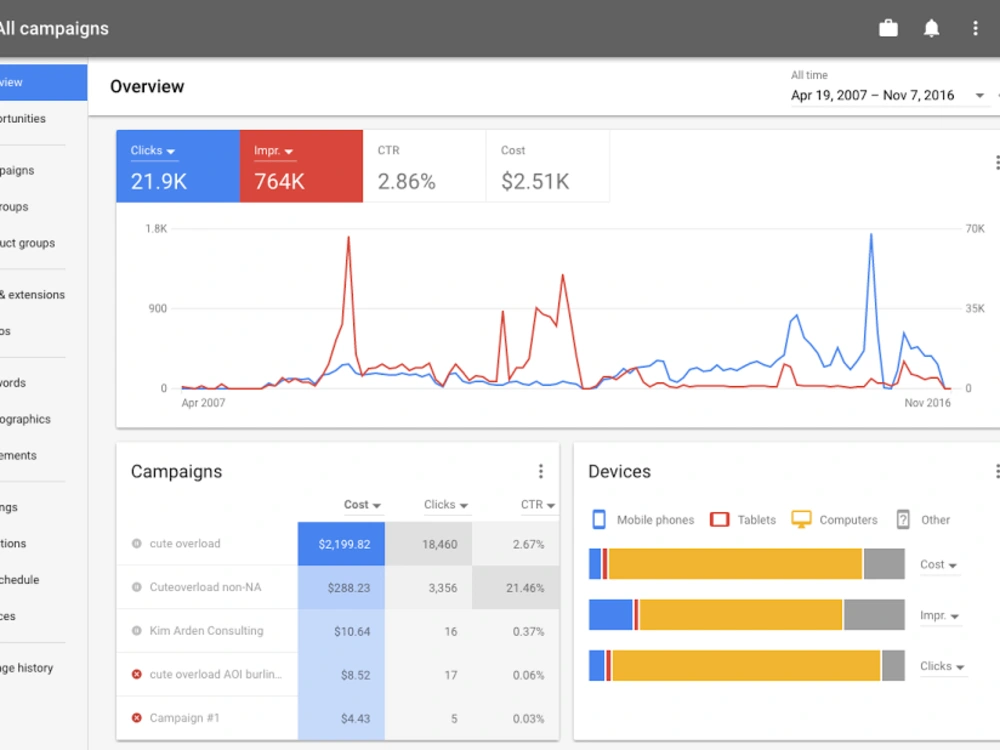Open Opportunities in the sidebar
1000x750 pixels.
pos(23,119)
